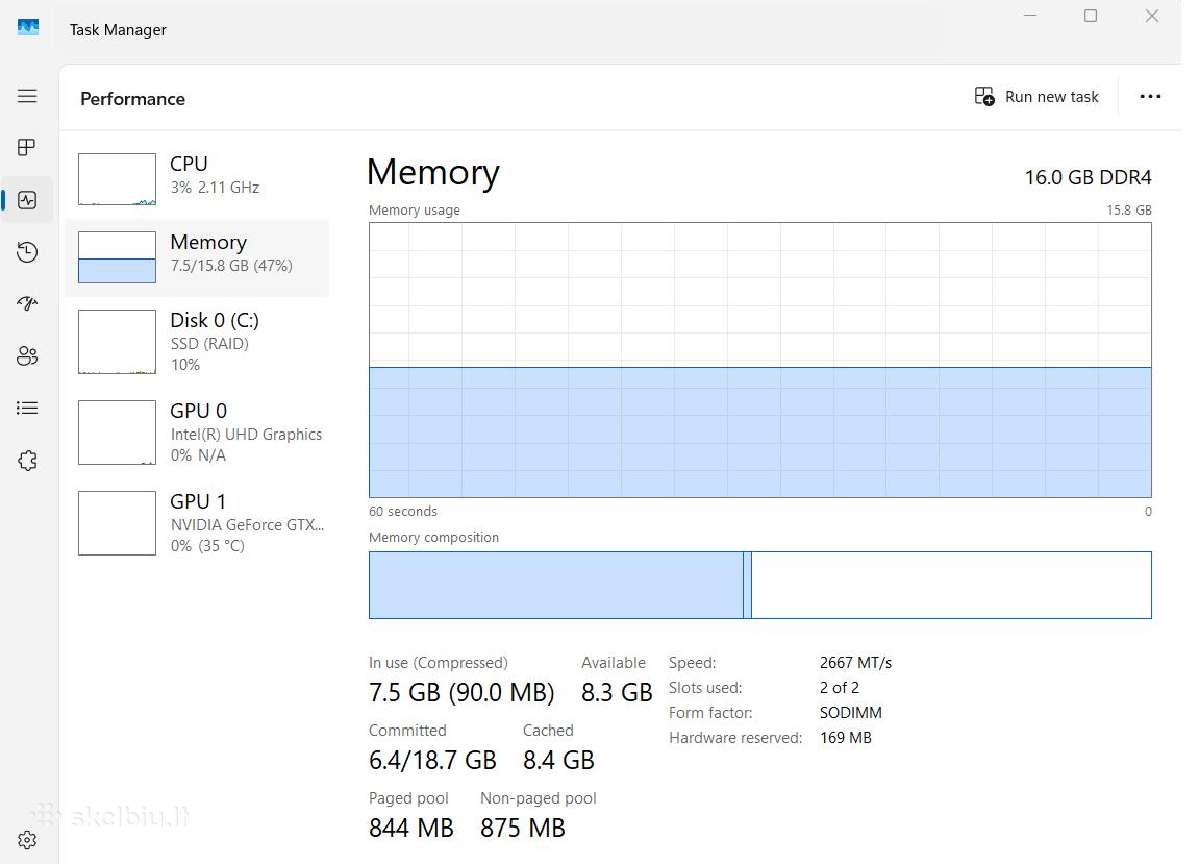Click the 60 seconds graph label
1200x864 pixels.
point(403,511)
